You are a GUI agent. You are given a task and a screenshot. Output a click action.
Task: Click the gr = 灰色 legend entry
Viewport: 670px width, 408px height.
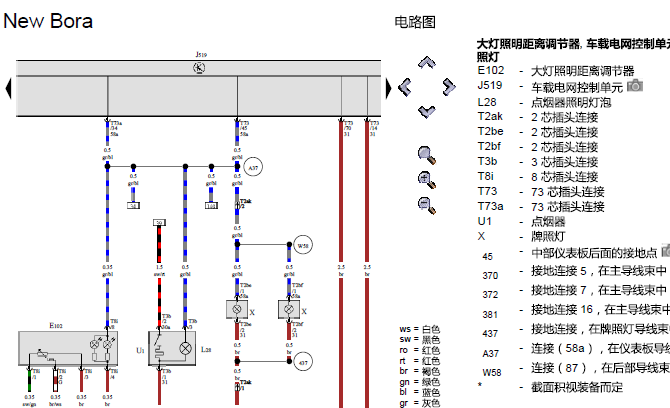[x=419, y=403]
